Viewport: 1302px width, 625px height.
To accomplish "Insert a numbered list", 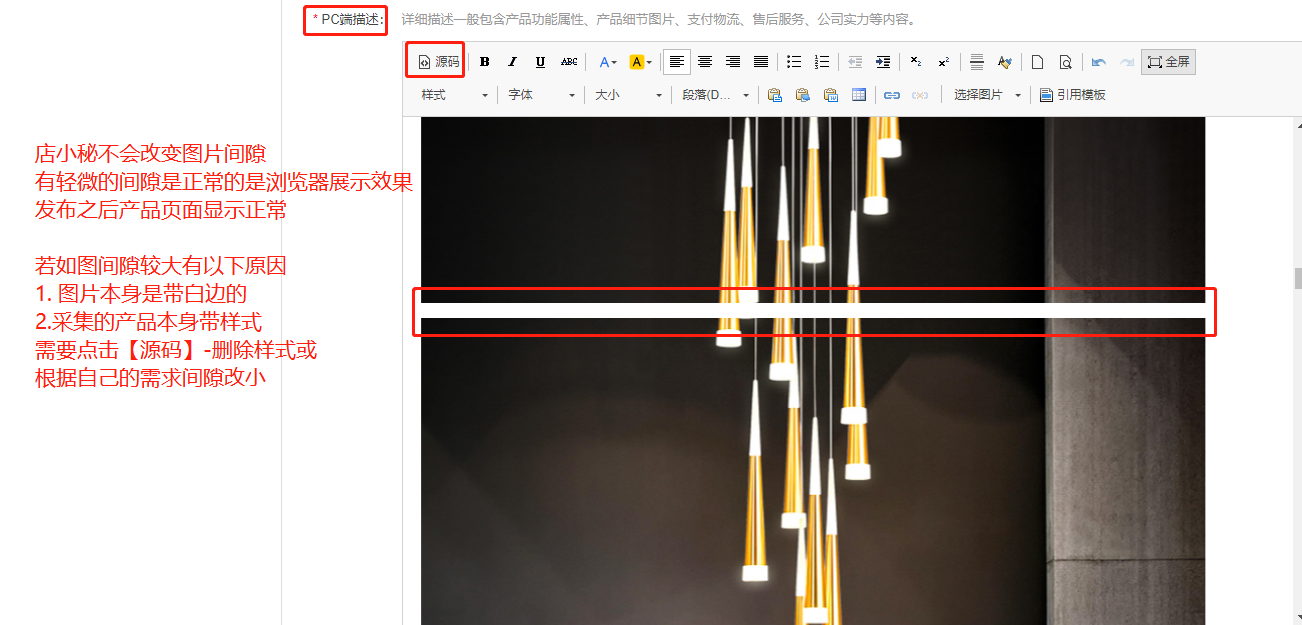I will [x=822, y=62].
